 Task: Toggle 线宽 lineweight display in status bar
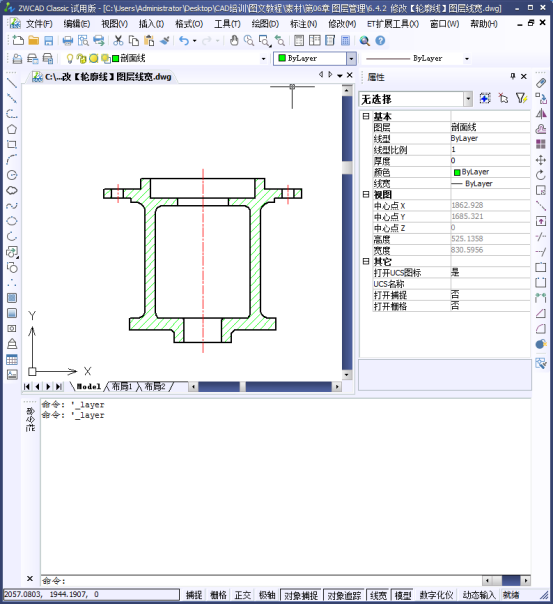(x=378, y=595)
